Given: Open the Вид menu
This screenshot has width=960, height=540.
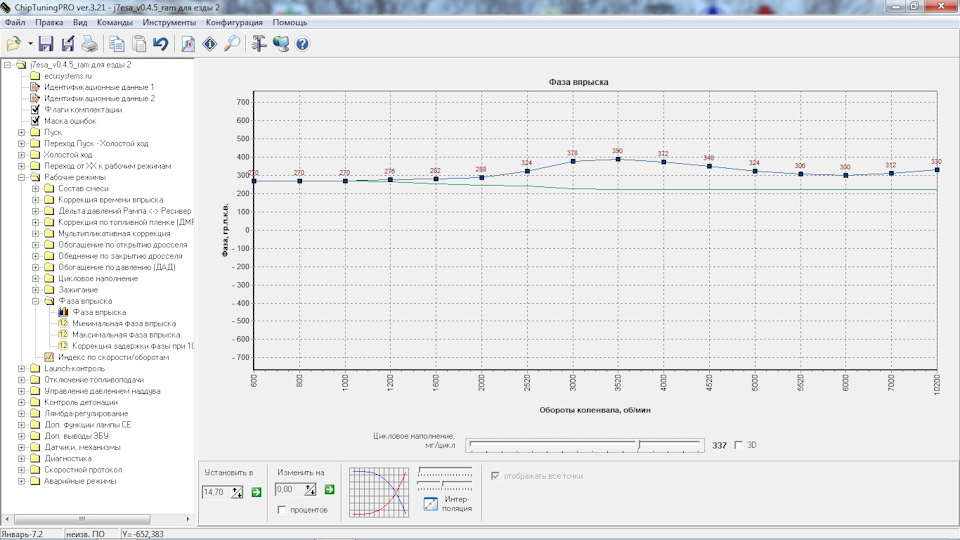Looking at the screenshot, I should 80,22.
